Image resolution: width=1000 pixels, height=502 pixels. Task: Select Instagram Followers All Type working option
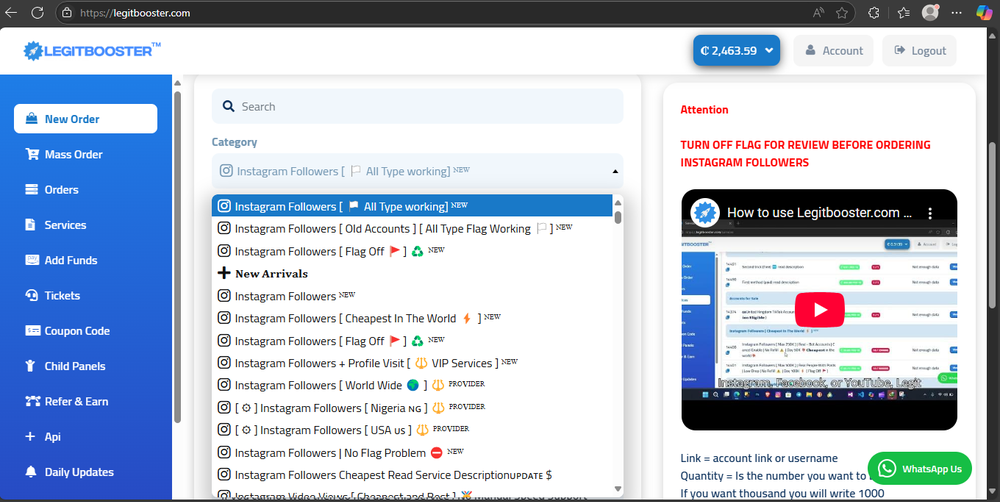point(412,206)
